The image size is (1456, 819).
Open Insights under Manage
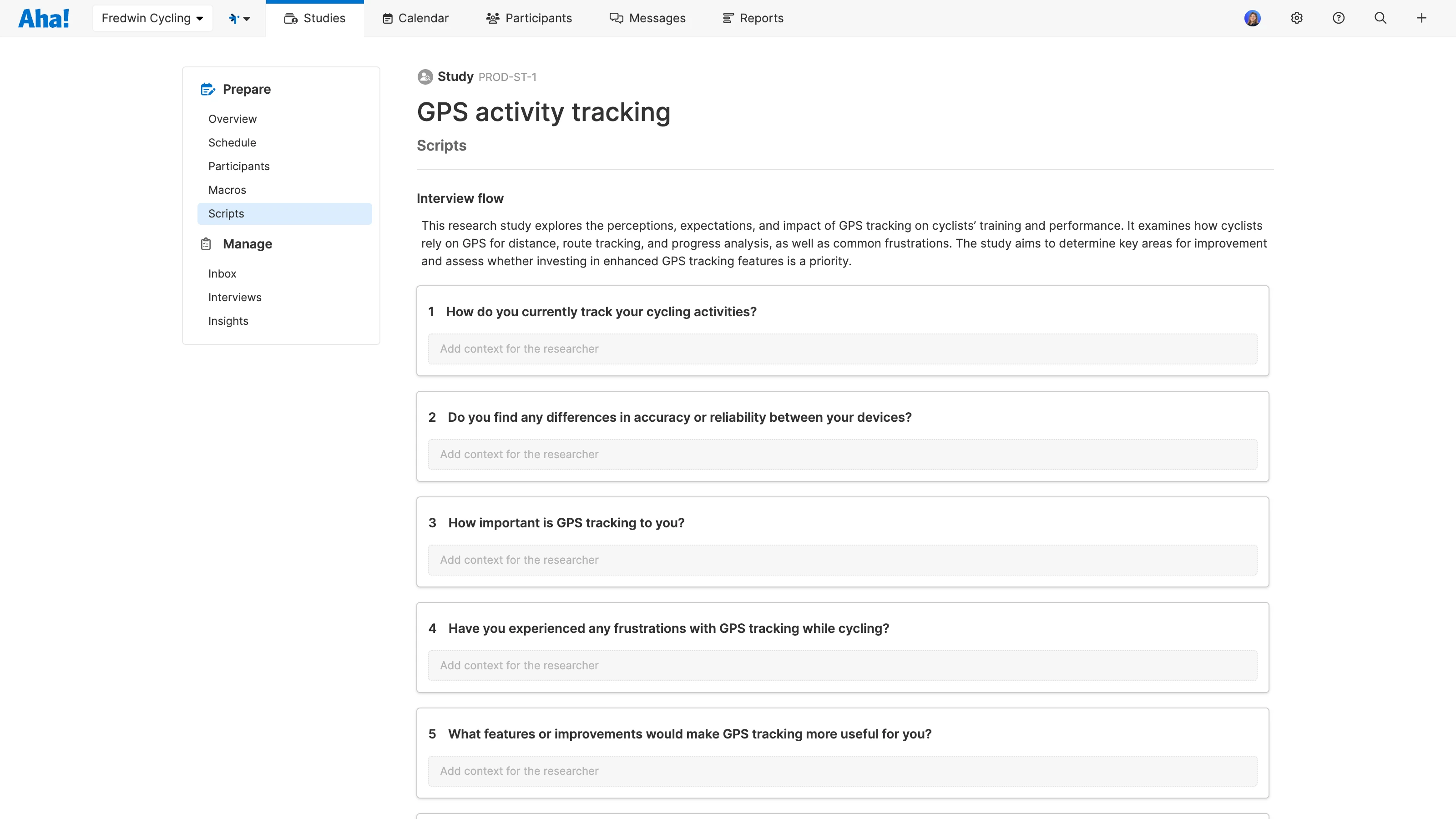[x=228, y=321]
